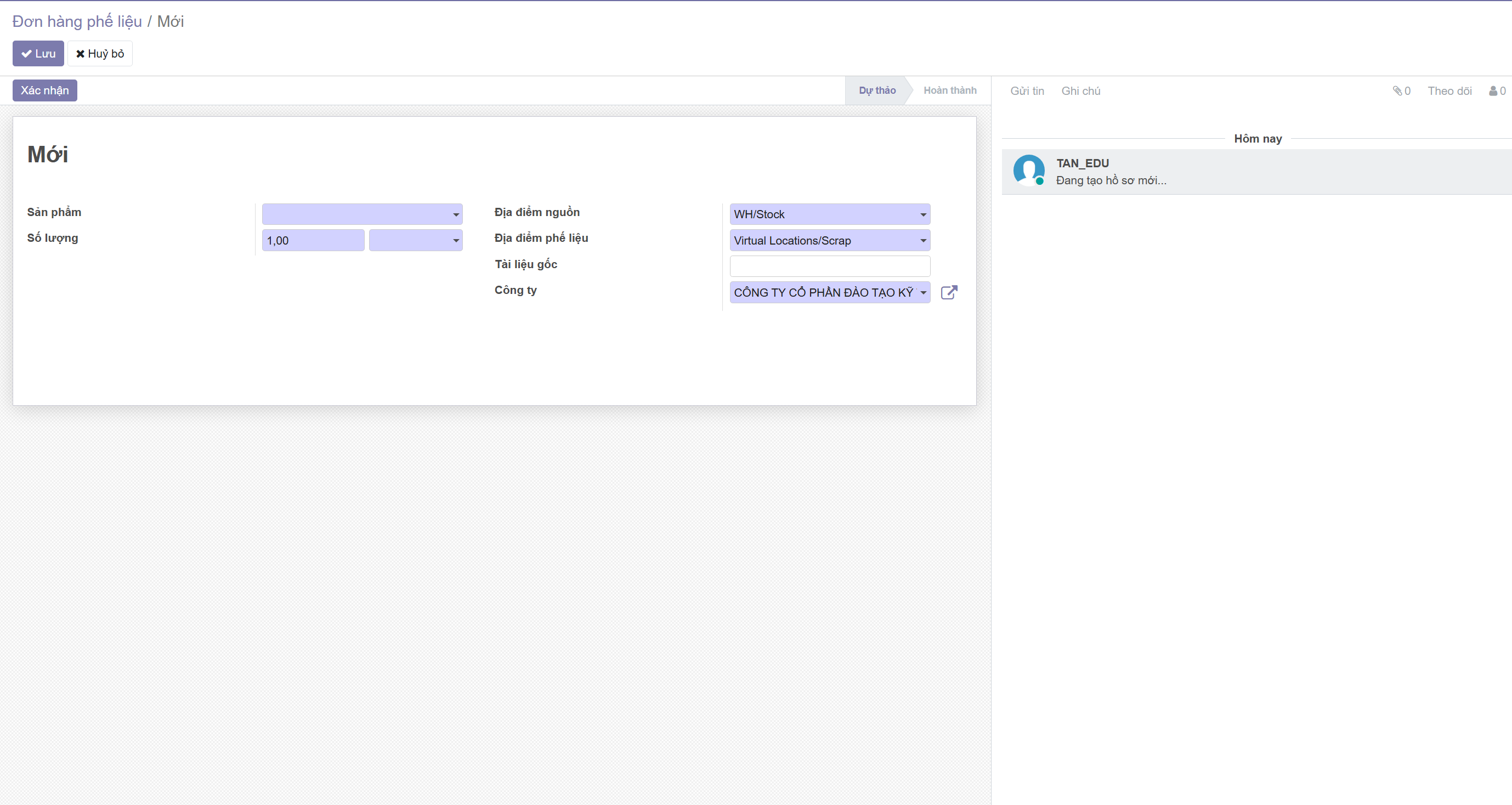Select the Hoàn thành status stage
Viewport: 1512px width, 805px height.
pos(949,90)
